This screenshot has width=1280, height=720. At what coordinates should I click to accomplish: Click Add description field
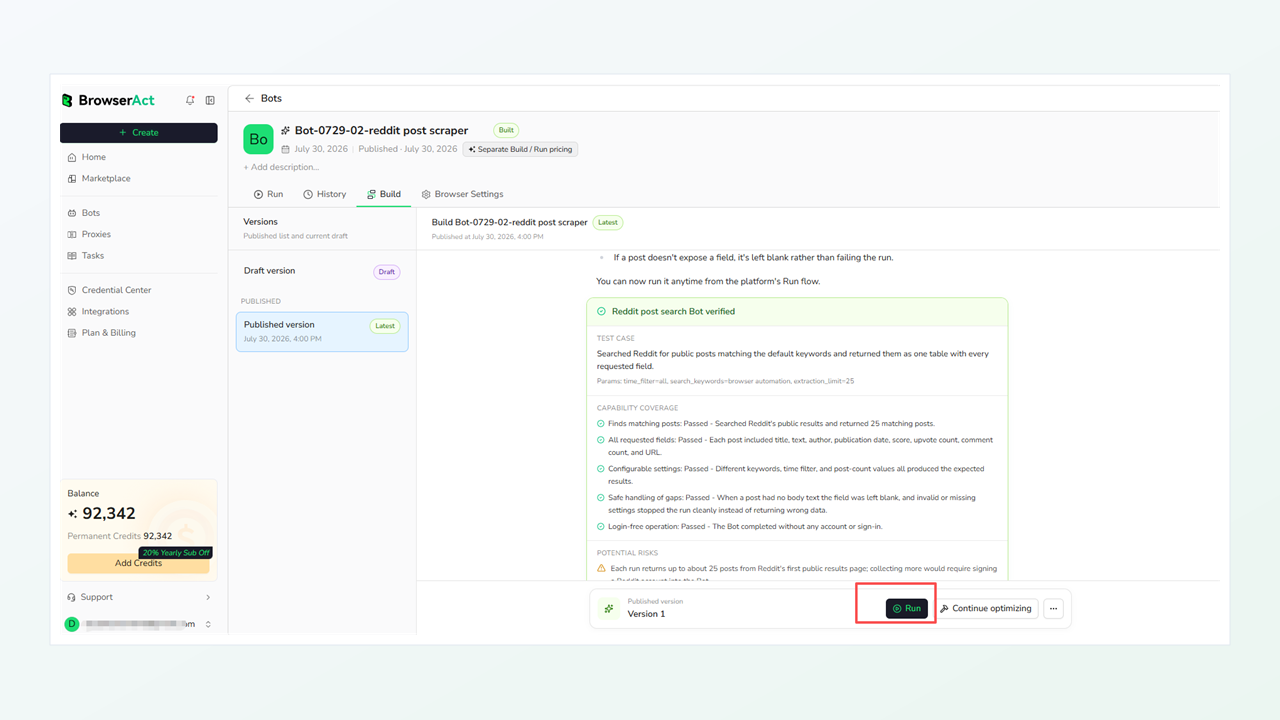coord(281,167)
